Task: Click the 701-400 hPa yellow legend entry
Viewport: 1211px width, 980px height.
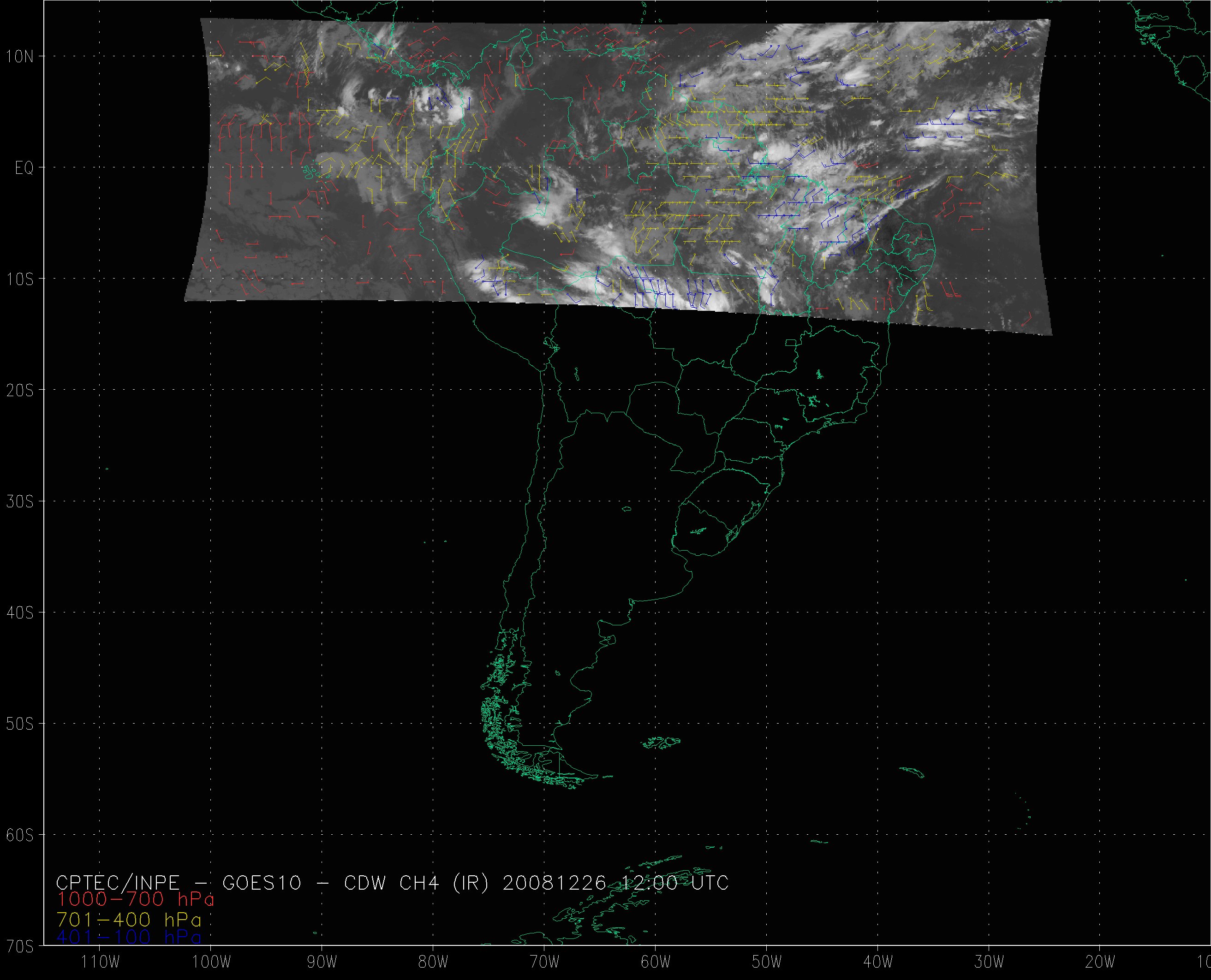Action: [129, 920]
